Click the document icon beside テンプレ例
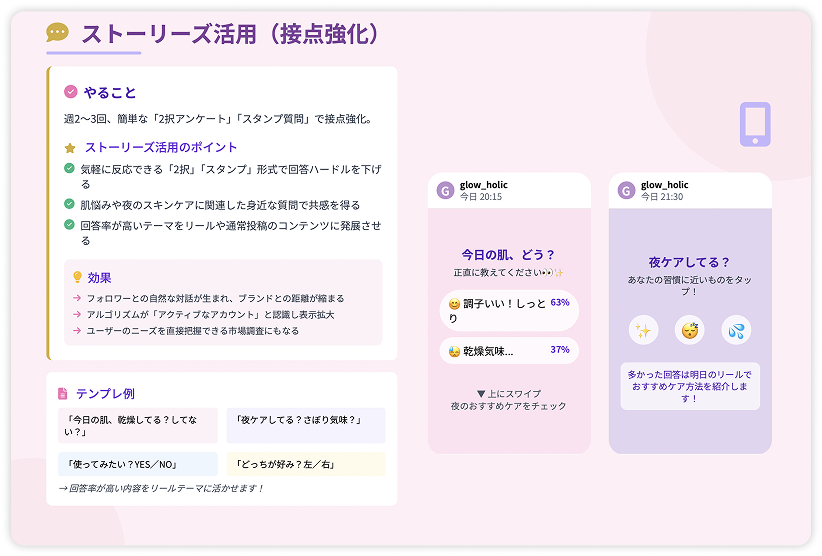This screenshot has height=556, width=822. (x=62, y=394)
